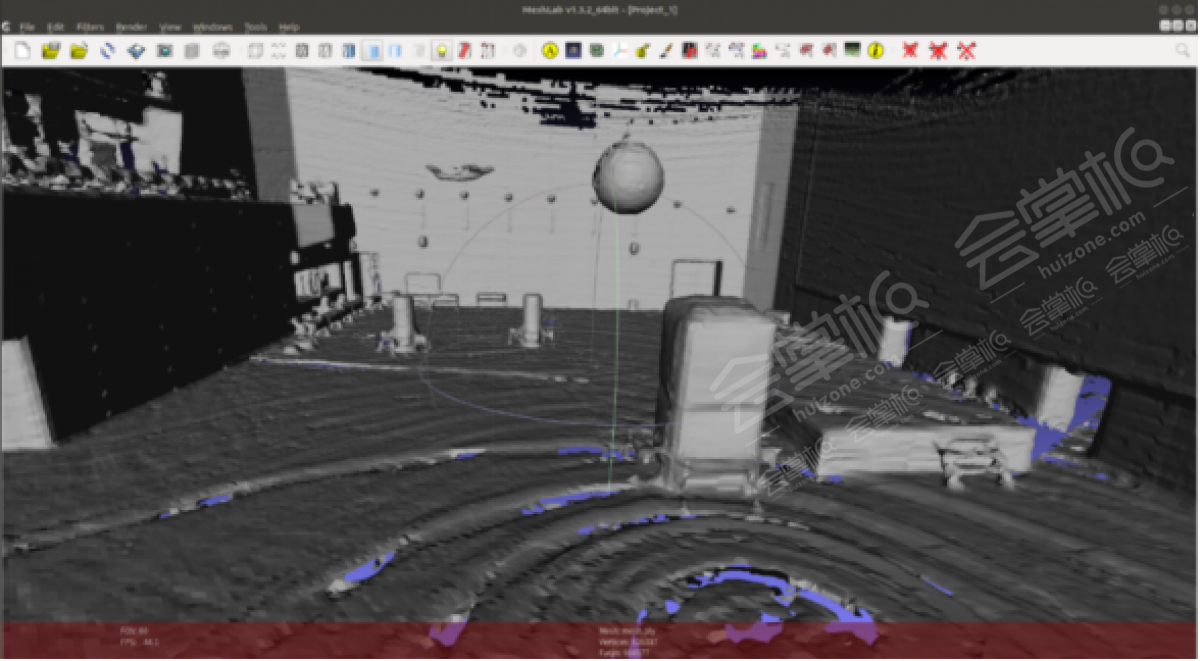Open the colorful quality mapper tool
Screen dimensions: 1200x661
[760, 50]
